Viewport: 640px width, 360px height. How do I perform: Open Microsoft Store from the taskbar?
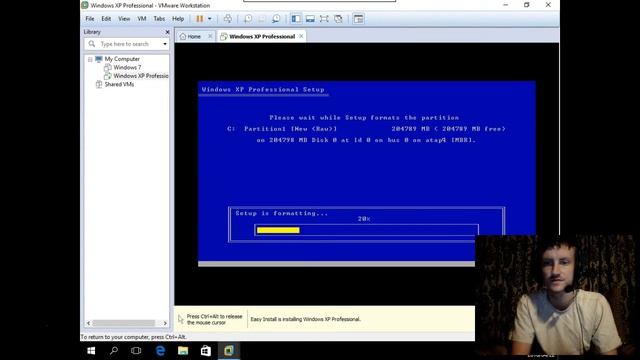coord(206,351)
